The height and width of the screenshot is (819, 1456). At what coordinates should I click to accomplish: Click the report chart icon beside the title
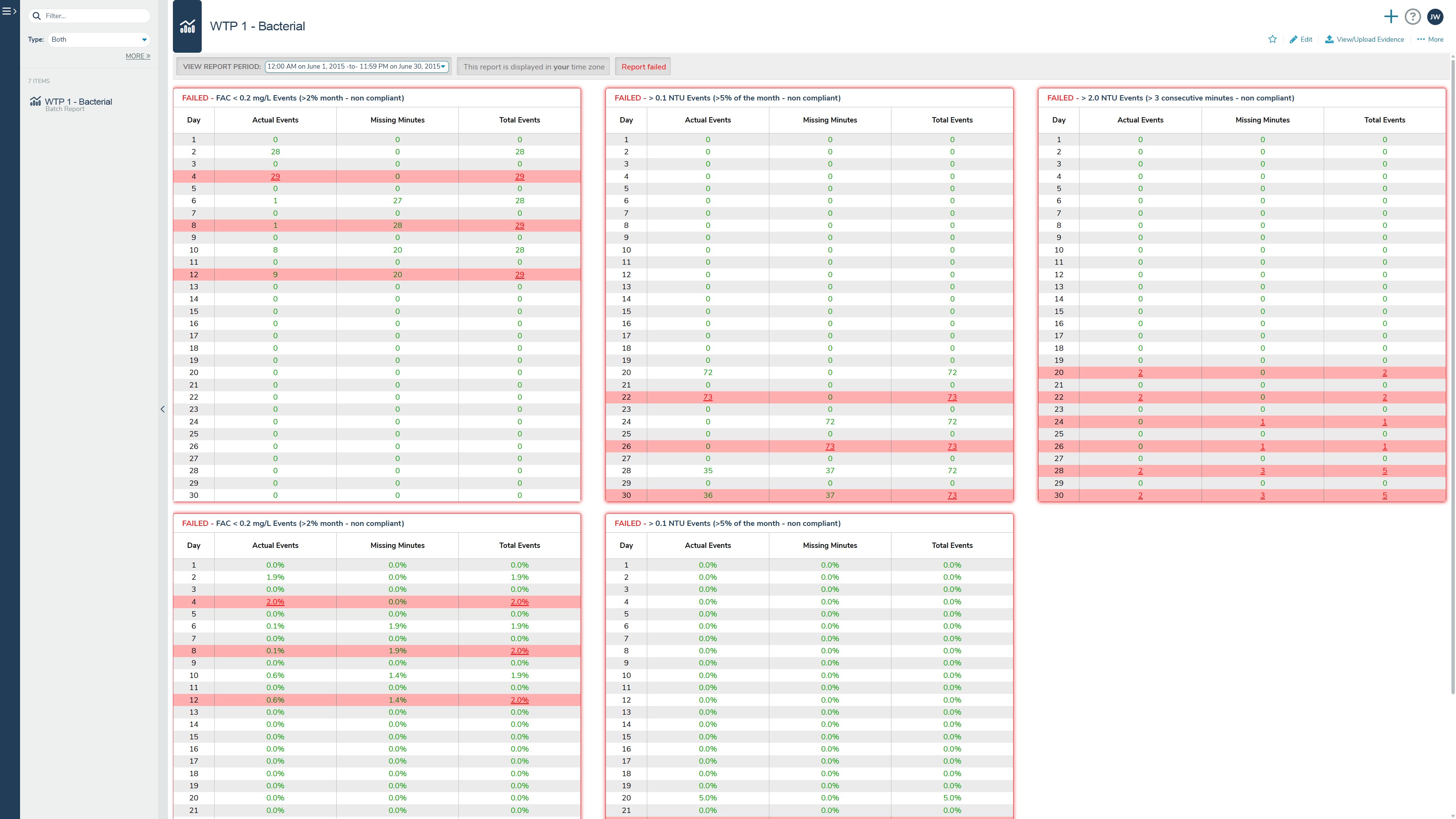tap(187, 27)
